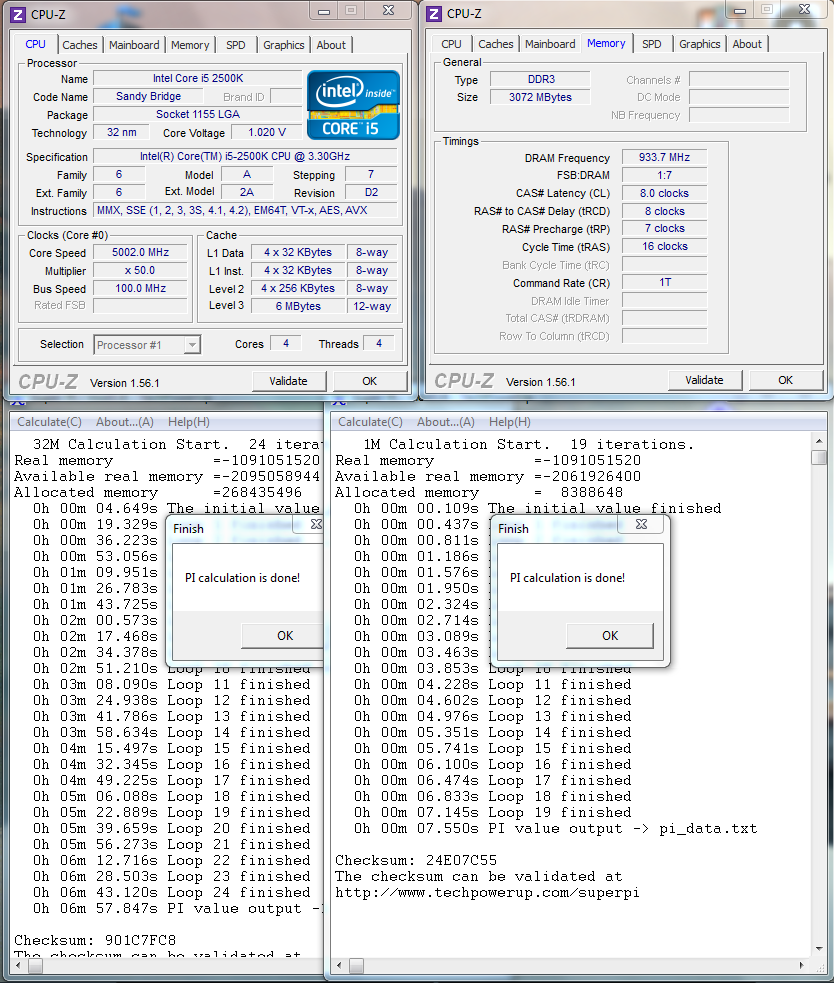Show About tab in the right CPU-Z window
Viewport: 834px width, 983px height.
[x=747, y=44]
